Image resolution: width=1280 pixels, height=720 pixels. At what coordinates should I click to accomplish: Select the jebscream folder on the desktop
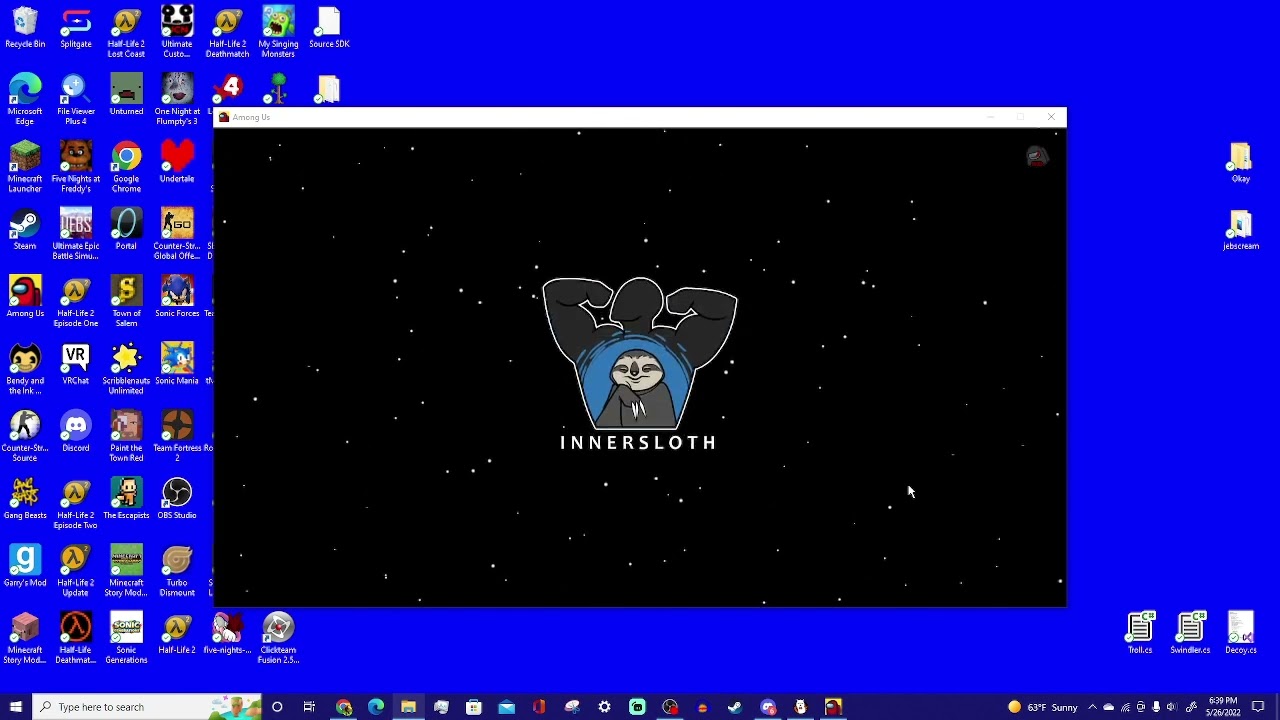(1240, 230)
